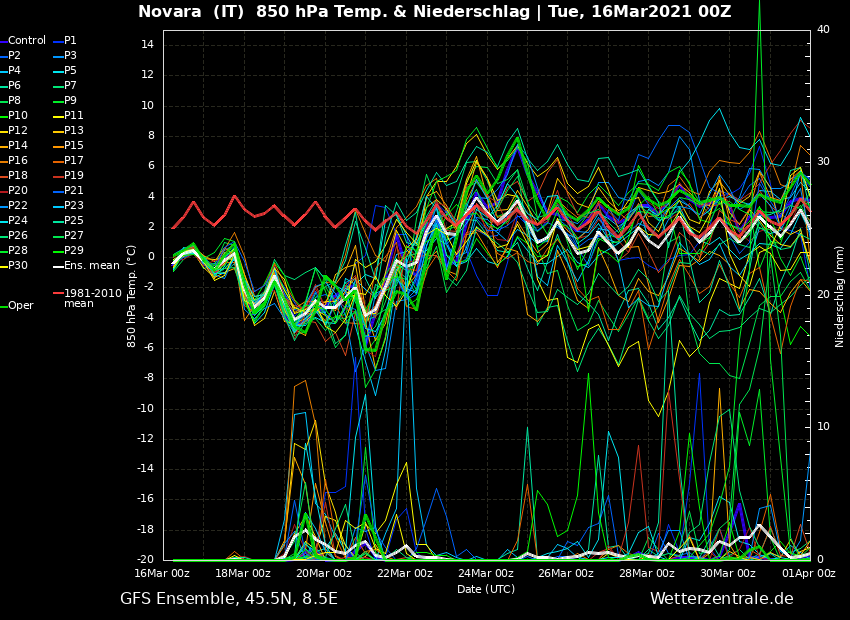
Task: Select the P2 legend entry
Action: [x=11, y=55]
